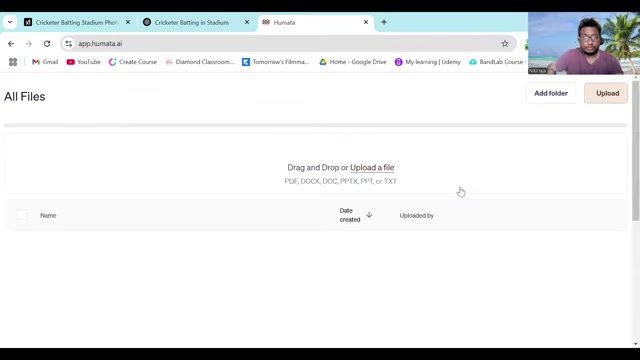Click the Uploaded by column header

click(416, 216)
